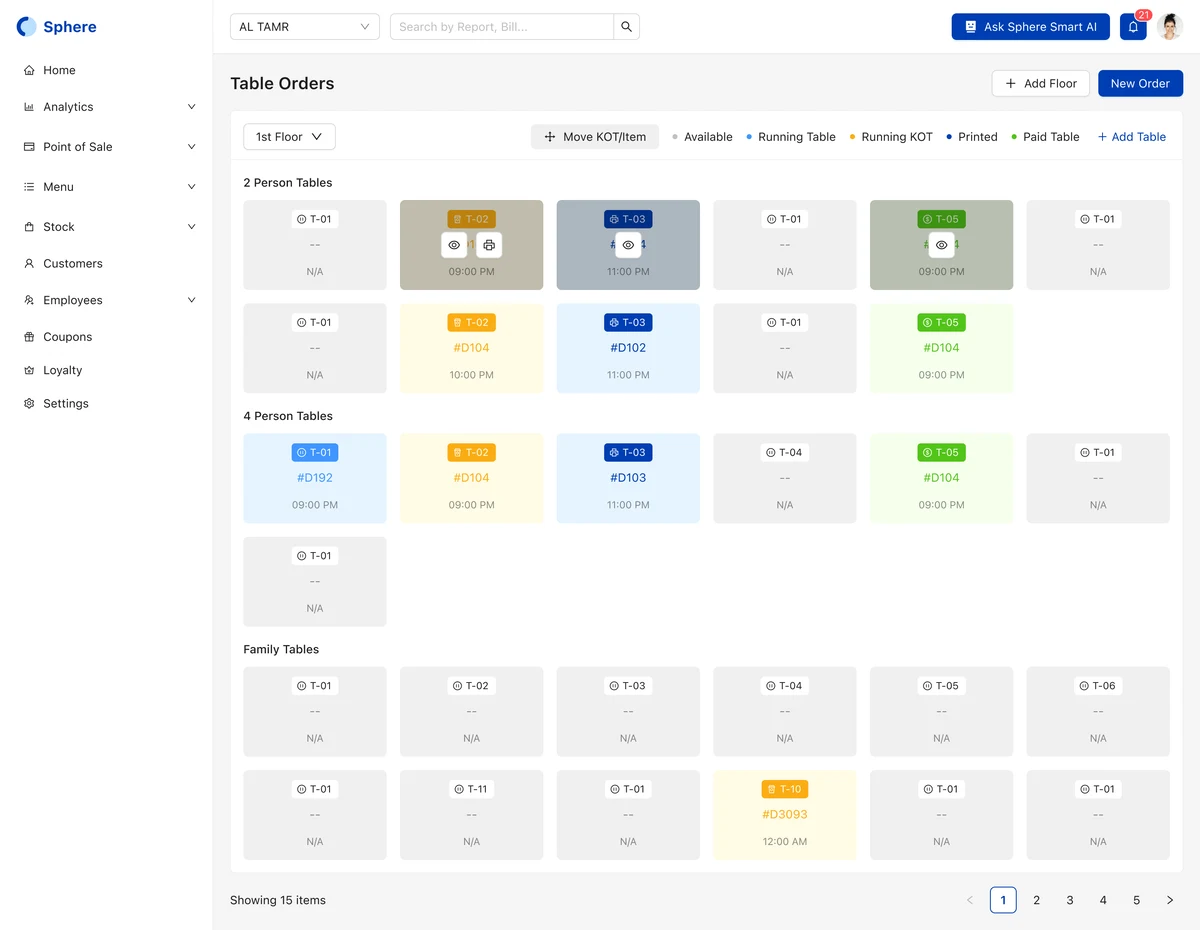Click the 4 Person Tables T-04 card
Image resolution: width=1200 pixels, height=930 pixels.
click(785, 478)
